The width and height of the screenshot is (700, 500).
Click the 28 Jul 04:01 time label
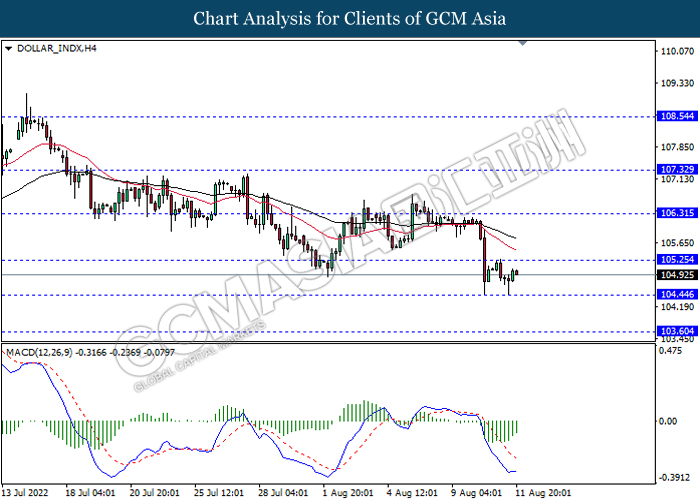pos(283,493)
